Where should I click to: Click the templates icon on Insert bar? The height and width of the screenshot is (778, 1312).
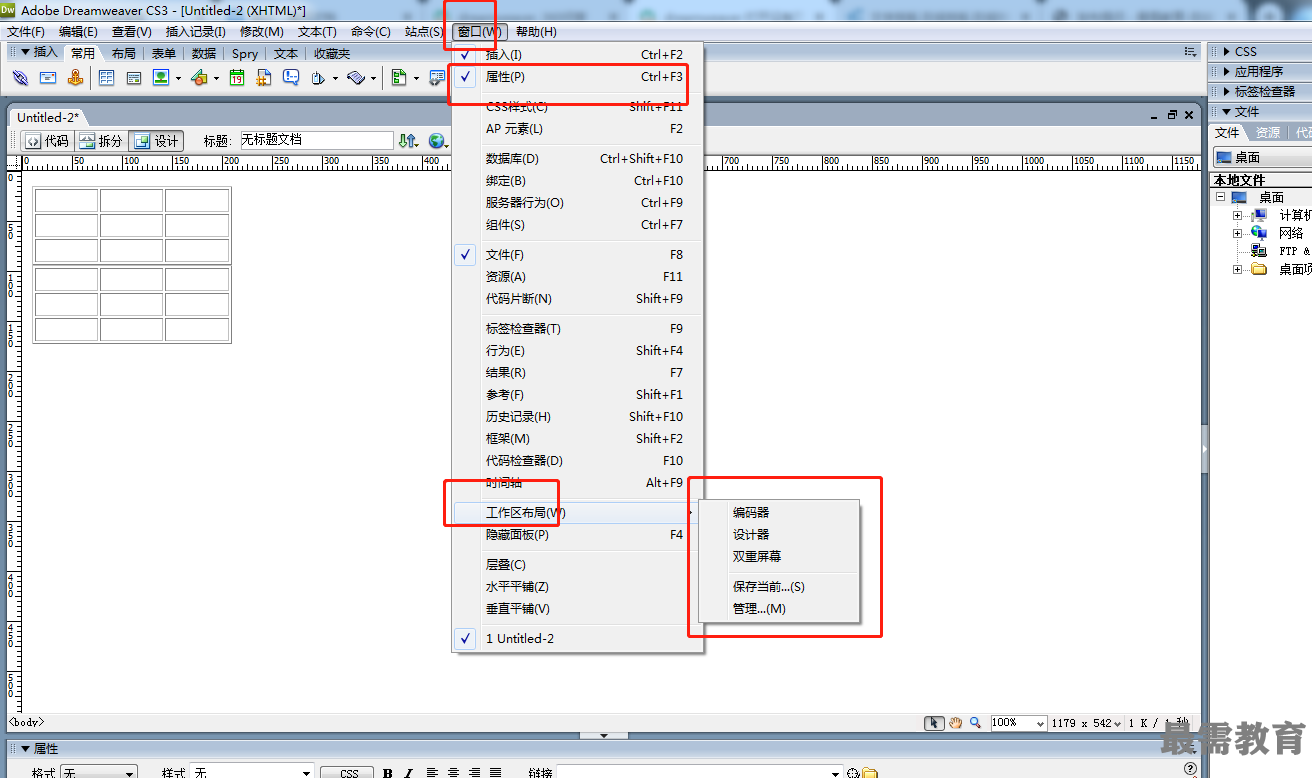click(x=399, y=78)
